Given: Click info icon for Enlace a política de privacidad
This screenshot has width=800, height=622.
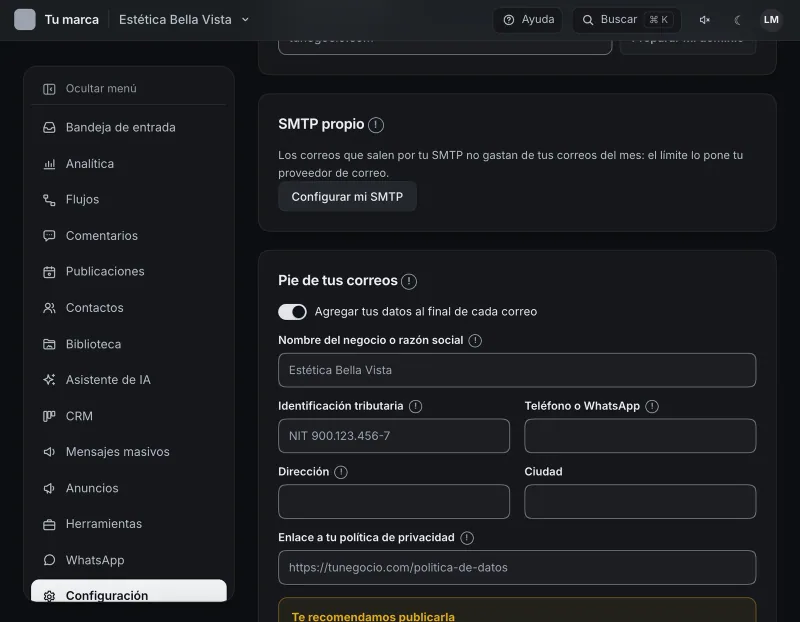Looking at the screenshot, I should (x=467, y=538).
